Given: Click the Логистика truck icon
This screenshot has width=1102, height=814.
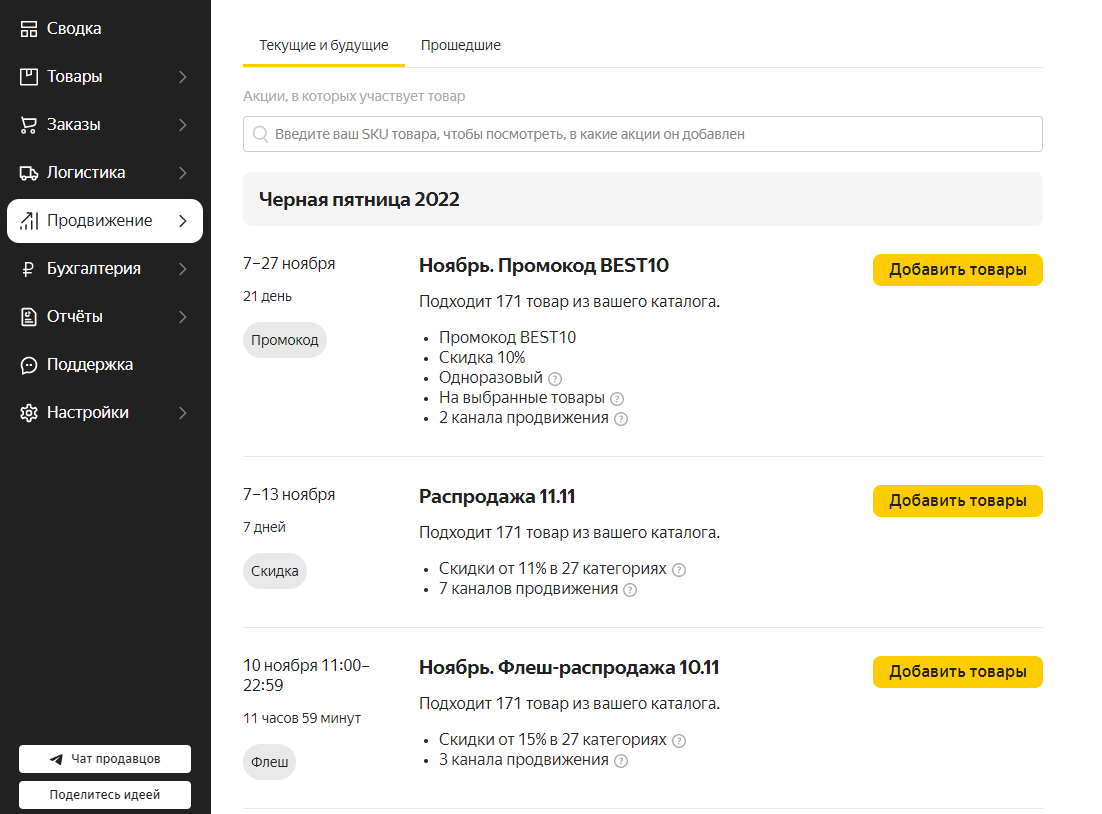Looking at the screenshot, I should tap(29, 173).
